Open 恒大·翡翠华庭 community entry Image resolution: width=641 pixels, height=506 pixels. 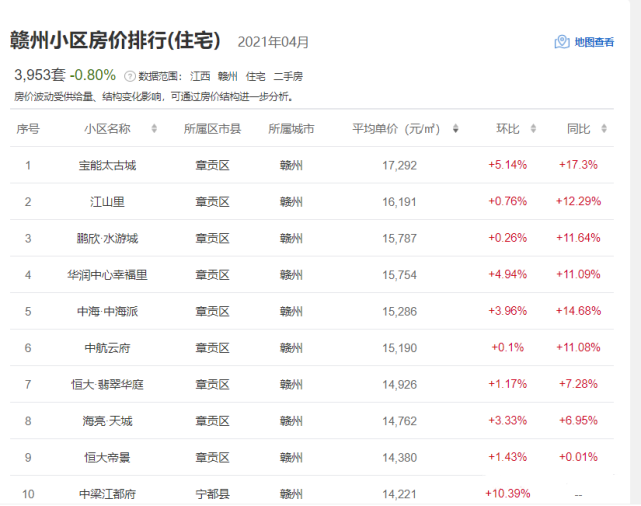pyautogui.click(x=108, y=385)
